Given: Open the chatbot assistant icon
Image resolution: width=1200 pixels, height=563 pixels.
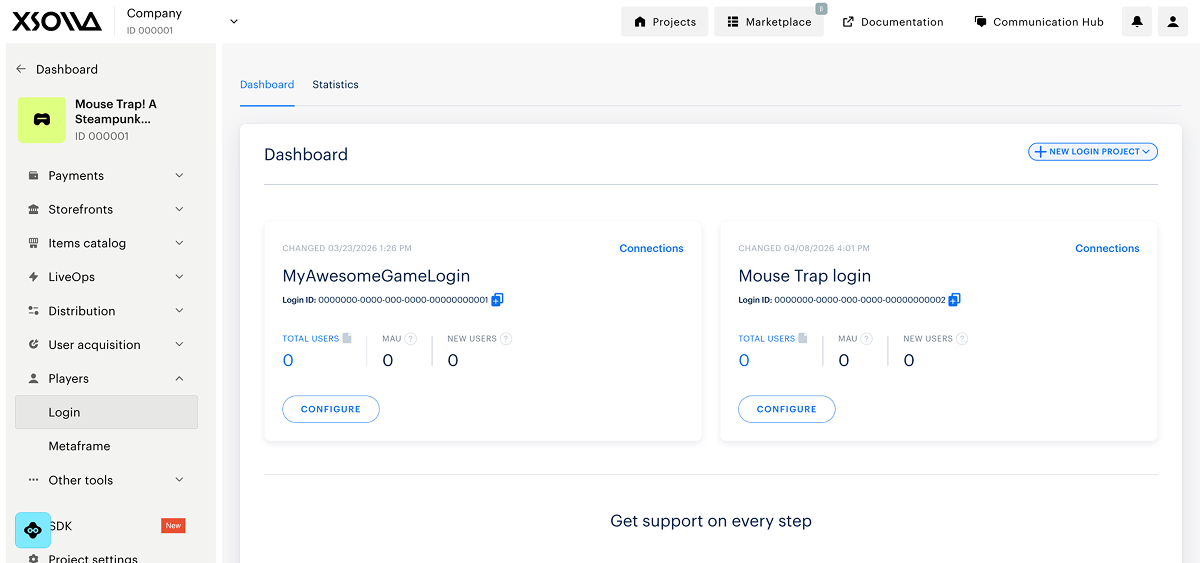Looking at the screenshot, I should coord(33,529).
